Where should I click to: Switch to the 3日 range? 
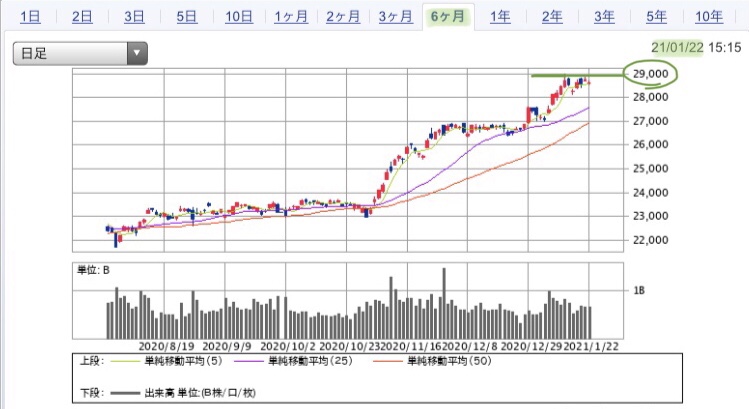[134, 17]
